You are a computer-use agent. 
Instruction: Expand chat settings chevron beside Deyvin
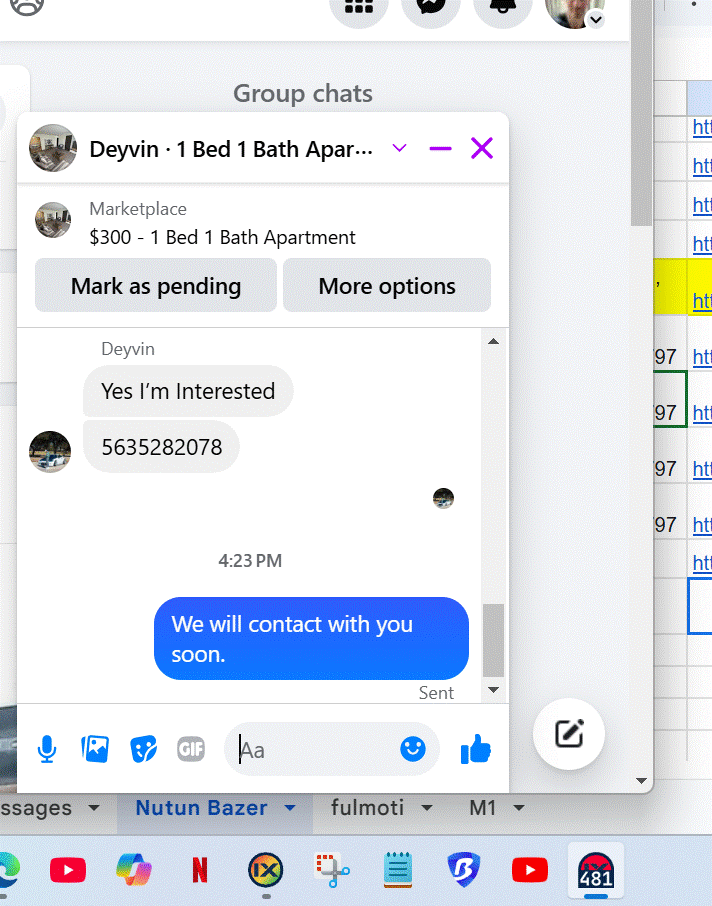pos(399,148)
